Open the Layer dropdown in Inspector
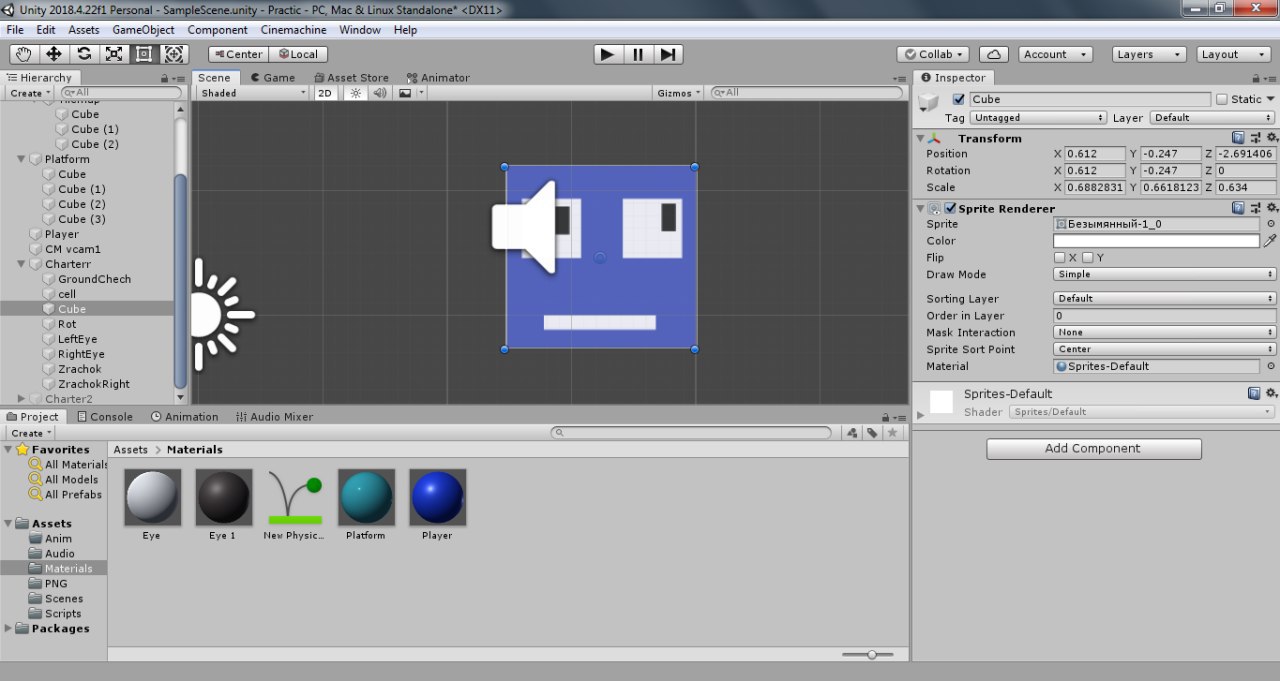The height and width of the screenshot is (681, 1280). pos(1213,117)
